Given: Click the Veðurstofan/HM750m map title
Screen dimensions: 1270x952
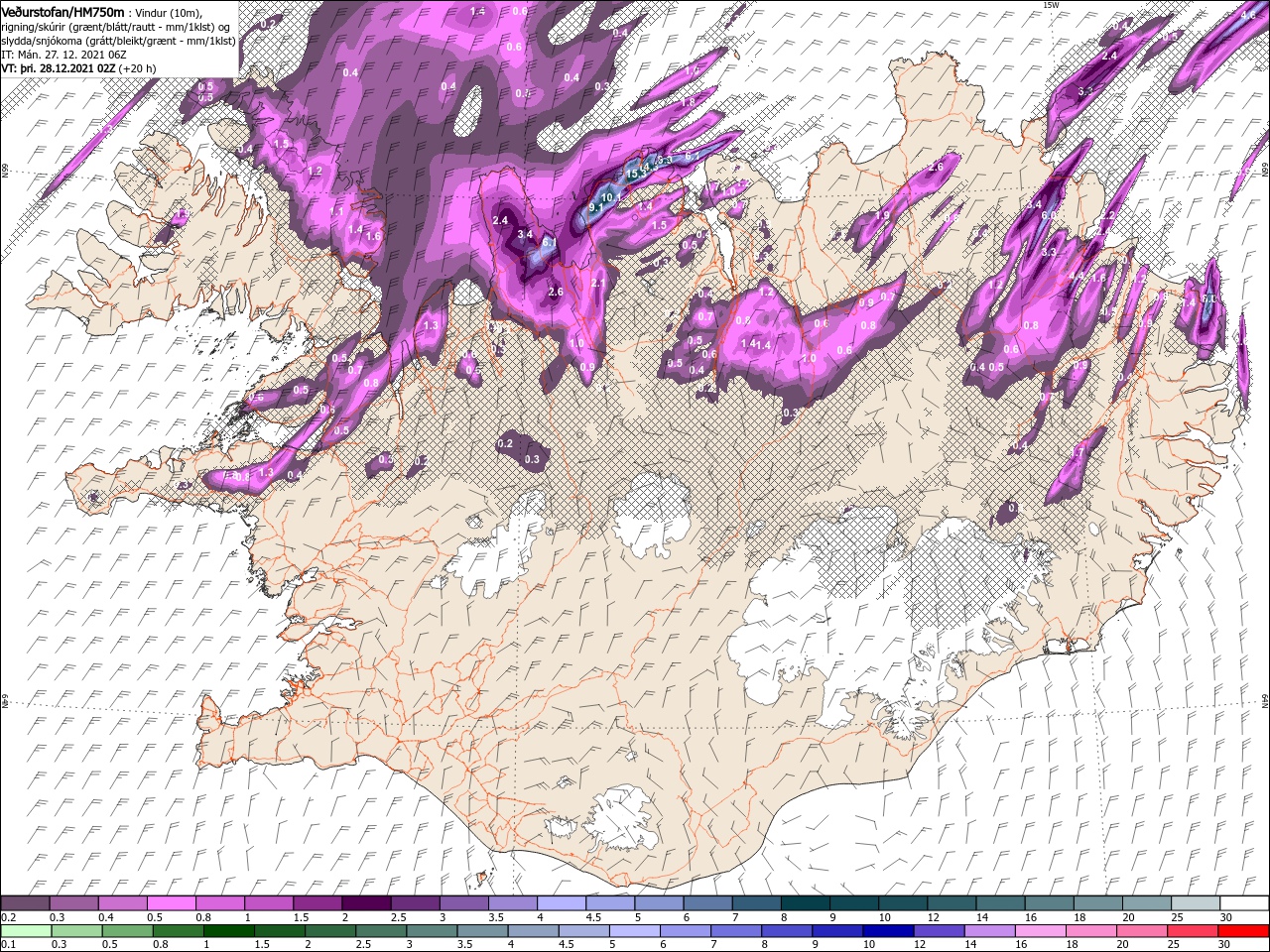Looking at the screenshot, I should tap(63, 11).
